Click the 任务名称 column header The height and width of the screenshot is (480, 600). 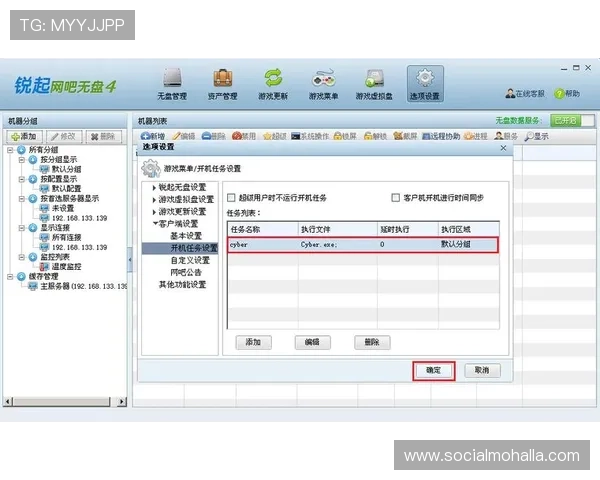tap(263, 229)
